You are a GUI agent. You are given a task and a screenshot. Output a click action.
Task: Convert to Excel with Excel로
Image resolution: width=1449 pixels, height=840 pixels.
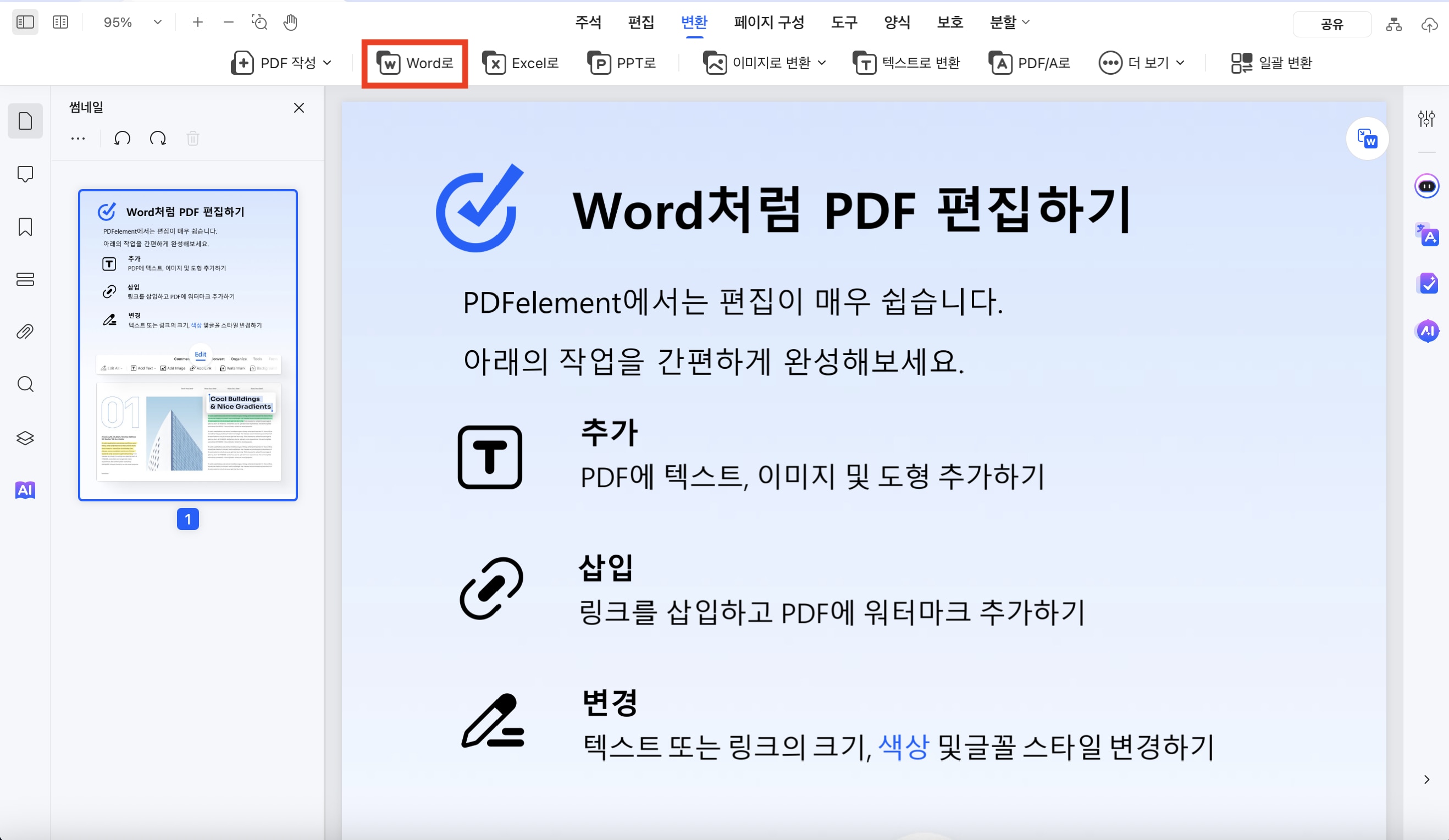(x=521, y=63)
